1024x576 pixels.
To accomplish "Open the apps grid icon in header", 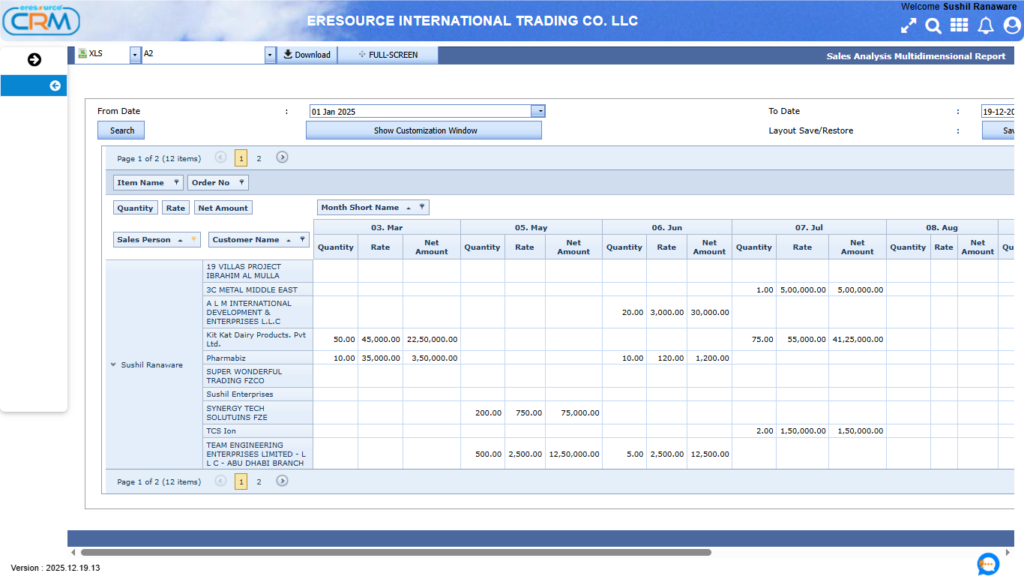I will pyautogui.click(x=958, y=25).
